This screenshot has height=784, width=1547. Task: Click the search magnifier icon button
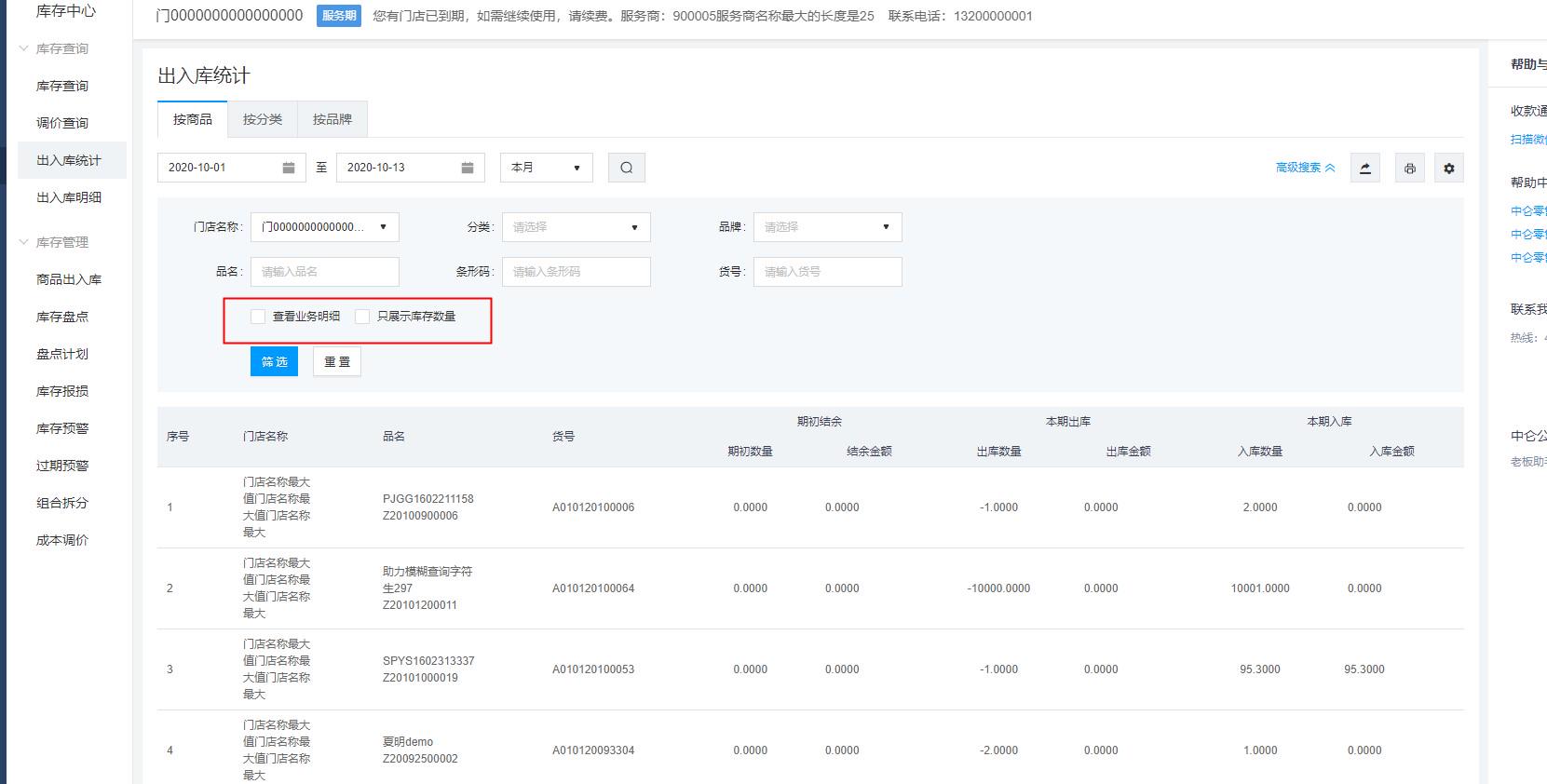tap(626, 168)
